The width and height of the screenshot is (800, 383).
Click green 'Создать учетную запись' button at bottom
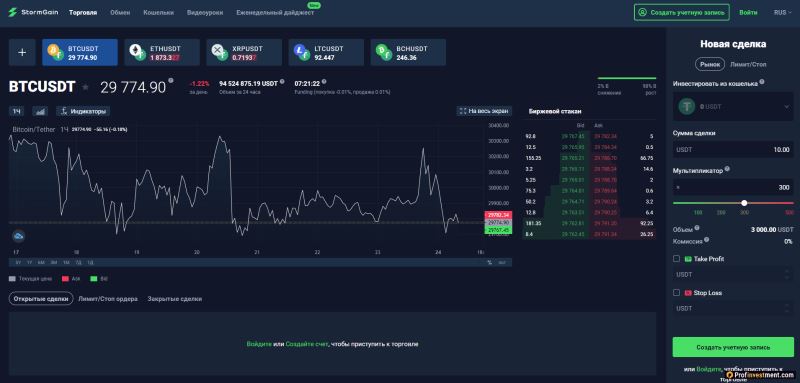point(733,347)
